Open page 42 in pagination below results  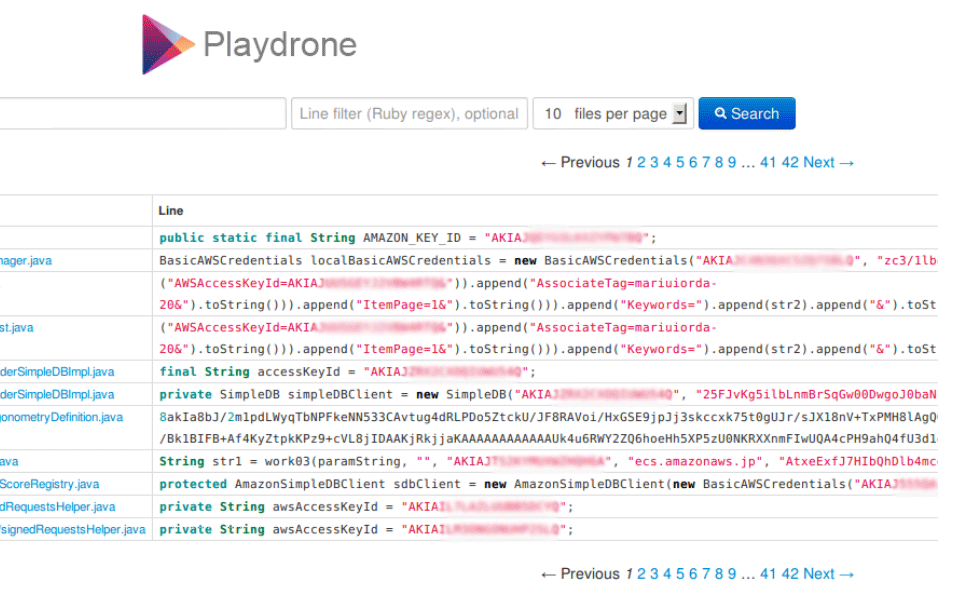790,574
